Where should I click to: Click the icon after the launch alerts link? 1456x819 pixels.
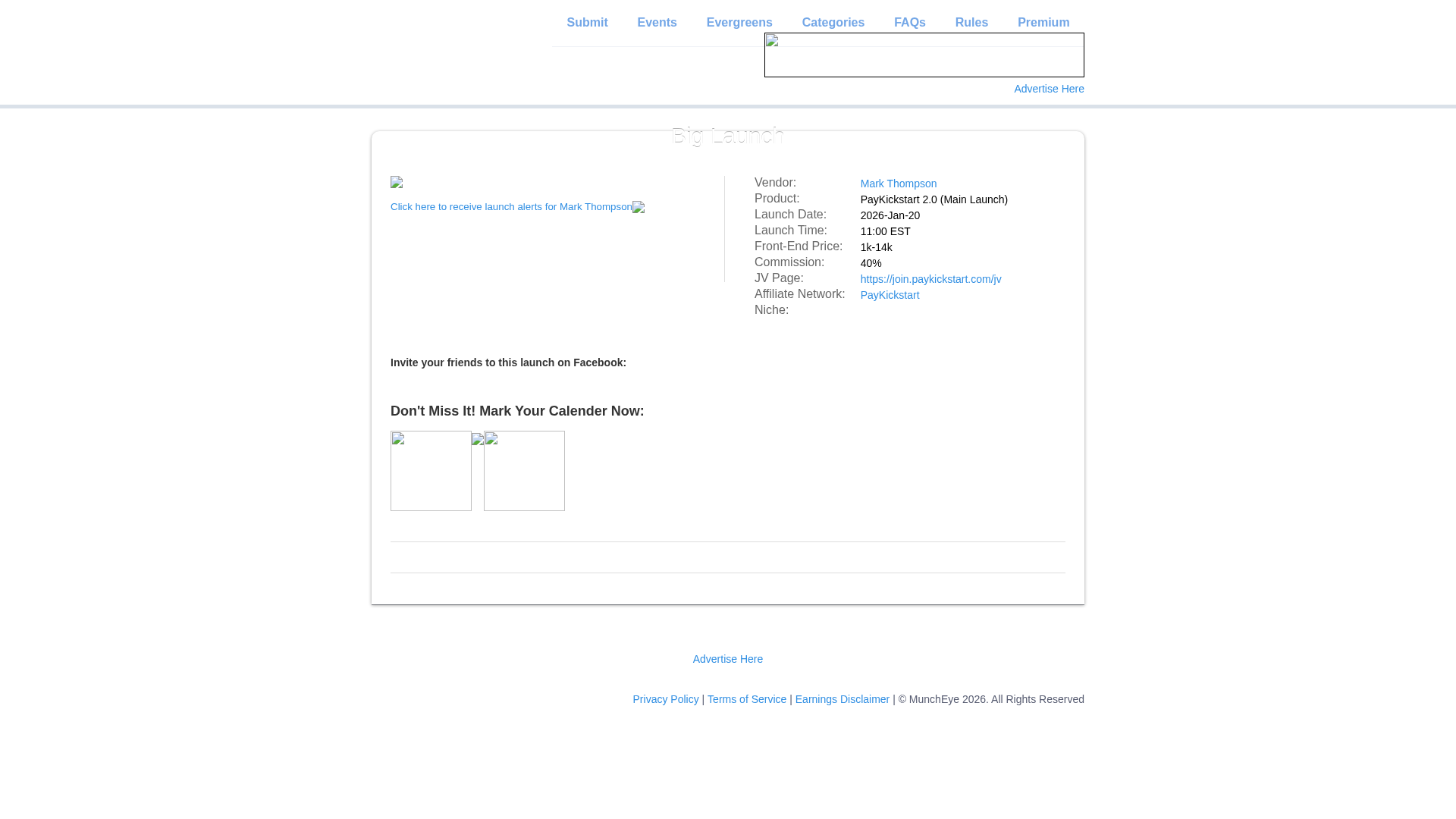tap(639, 208)
